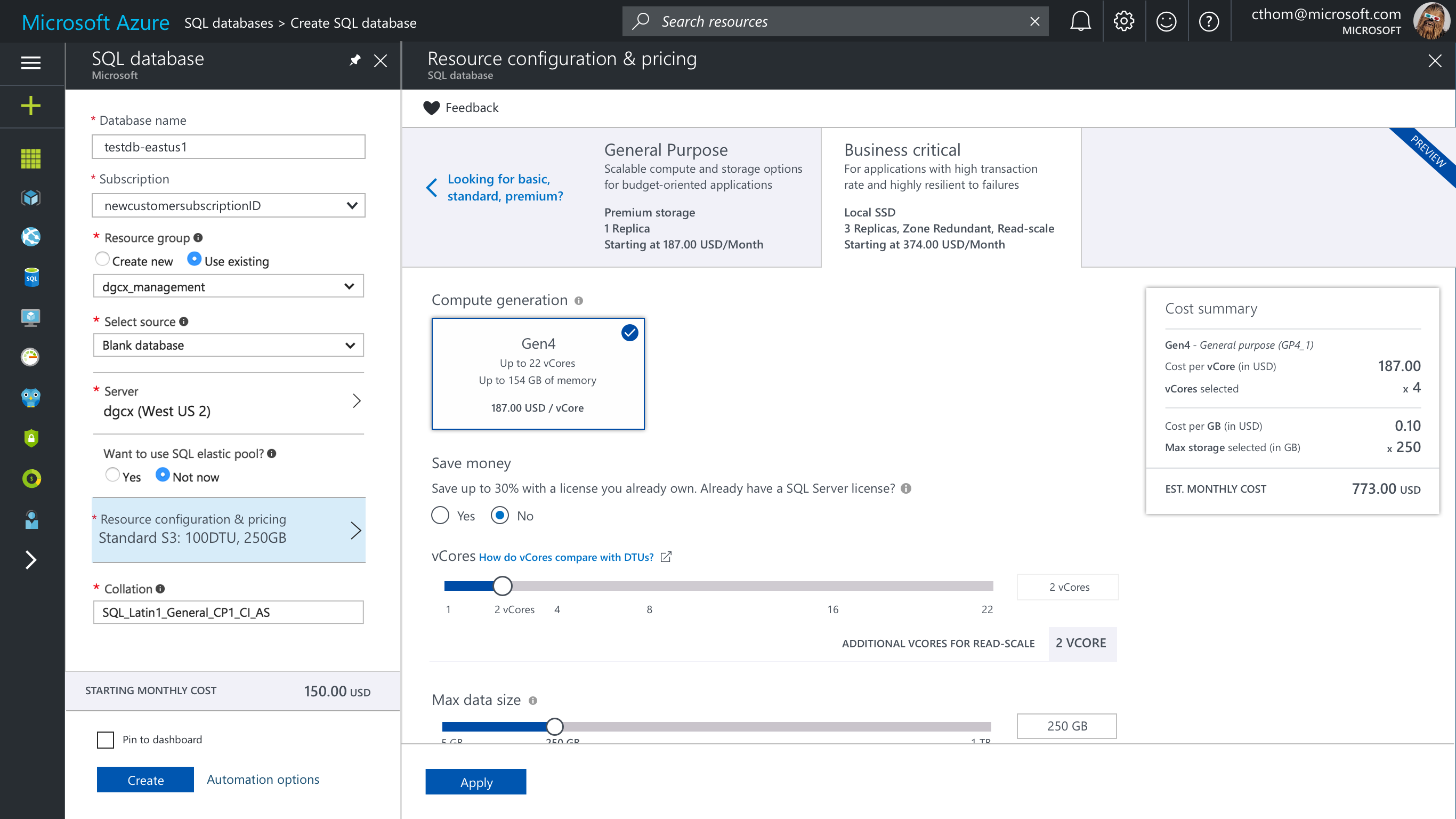Clear the search box with X
Screen dimensions: 1456x819
coord(1034,21)
